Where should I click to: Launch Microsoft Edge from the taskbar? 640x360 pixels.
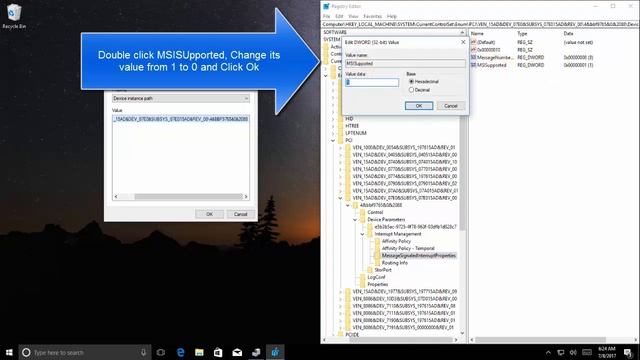180,352
